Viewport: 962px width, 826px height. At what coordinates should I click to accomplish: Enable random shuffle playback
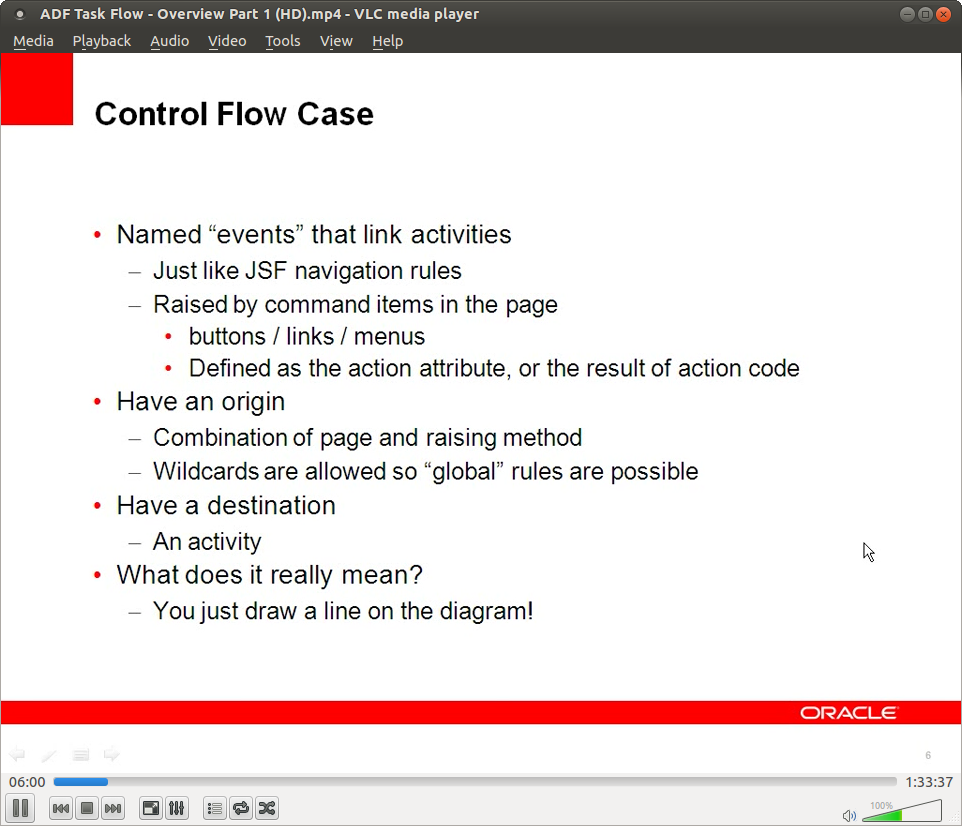point(266,808)
